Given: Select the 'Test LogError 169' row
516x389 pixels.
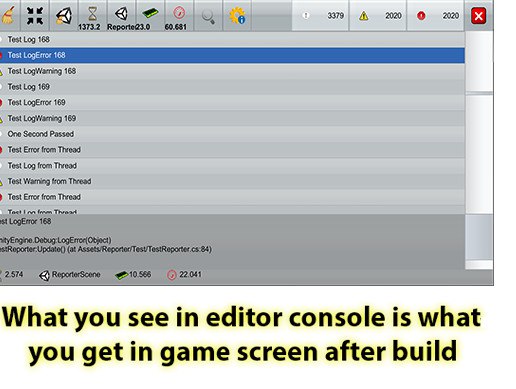Looking at the screenshot, I should tap(232, 102).
